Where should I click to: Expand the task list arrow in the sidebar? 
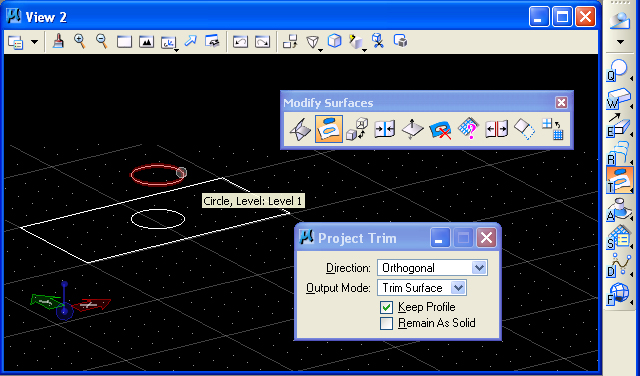[620, 42]
